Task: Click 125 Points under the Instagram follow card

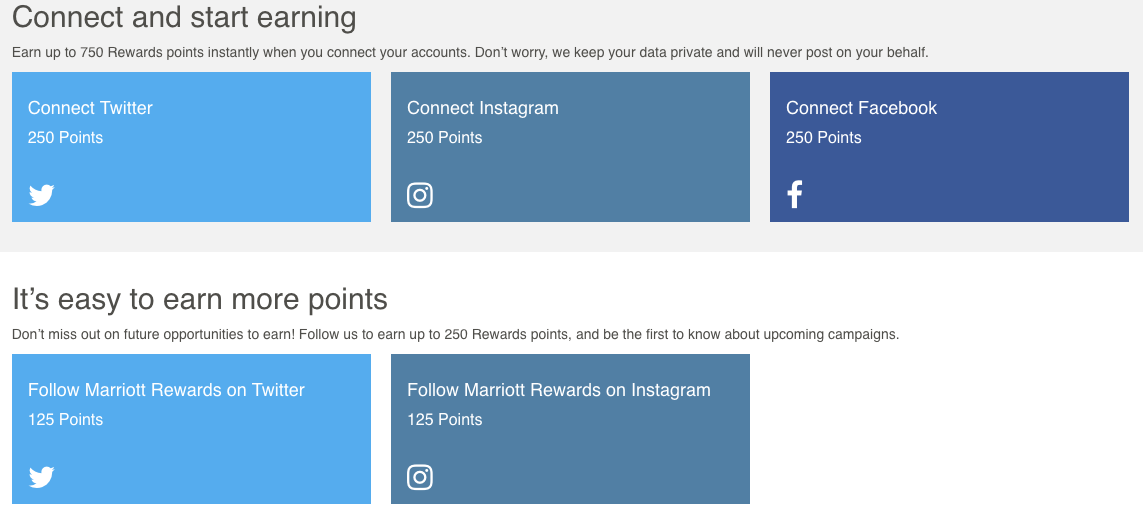Action: click(x=445, y=420)
